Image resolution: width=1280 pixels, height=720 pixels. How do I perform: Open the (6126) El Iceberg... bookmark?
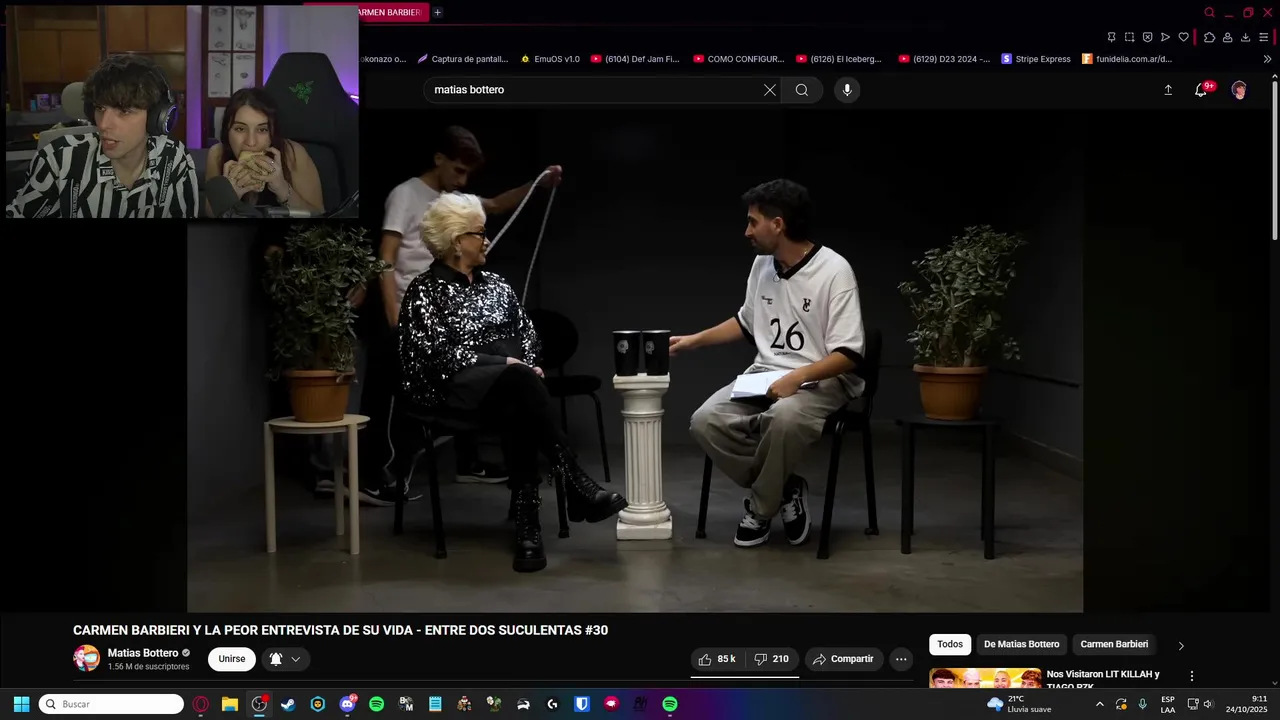click(x=840, y=59)
